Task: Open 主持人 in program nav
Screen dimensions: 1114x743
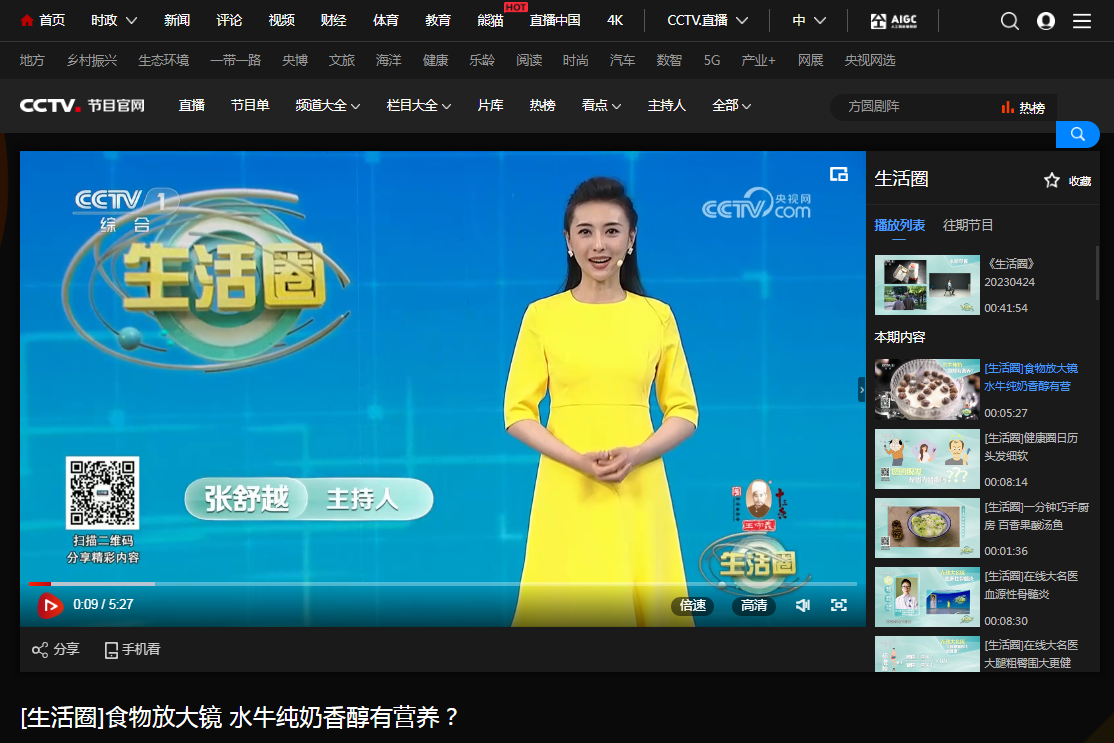Action: click(x=666, y=106)
